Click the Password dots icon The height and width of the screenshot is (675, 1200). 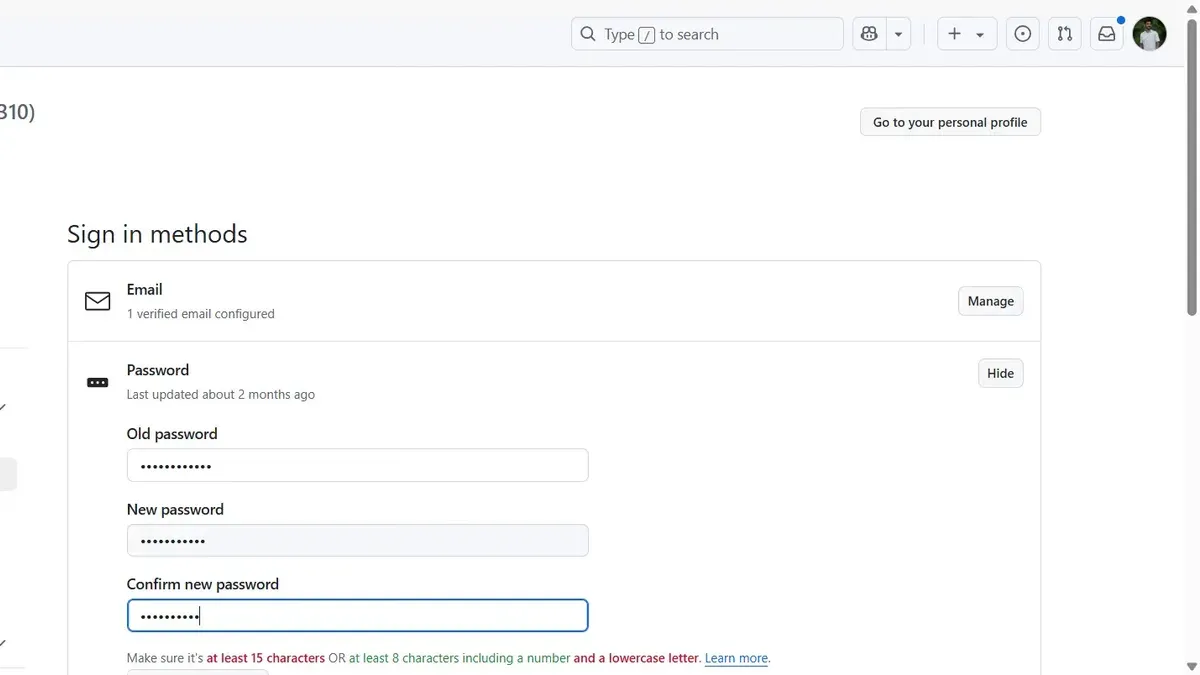click(x=97, y=382)
